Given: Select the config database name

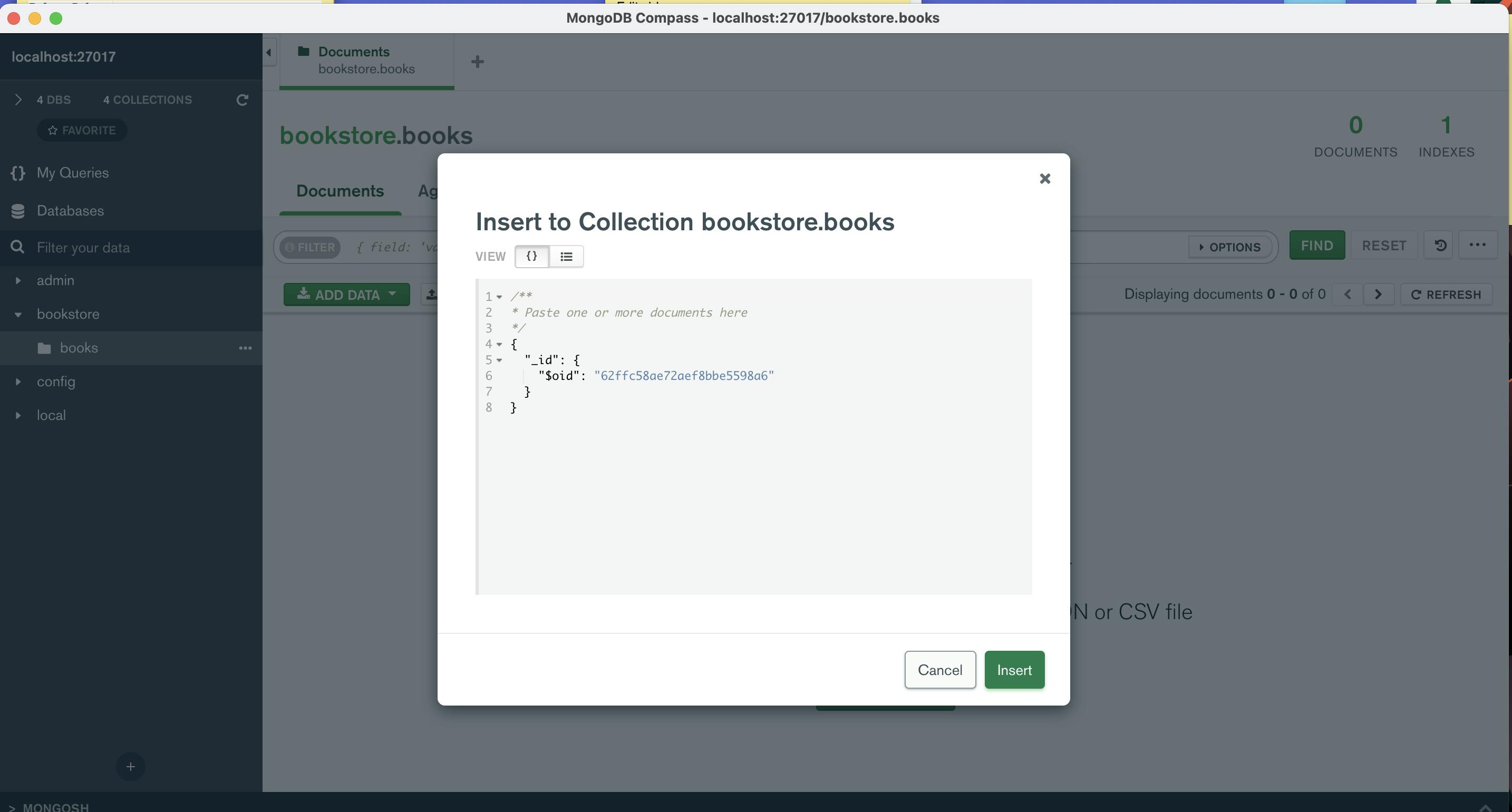Looking at the screenshot, I should click(x=56, y=382).
